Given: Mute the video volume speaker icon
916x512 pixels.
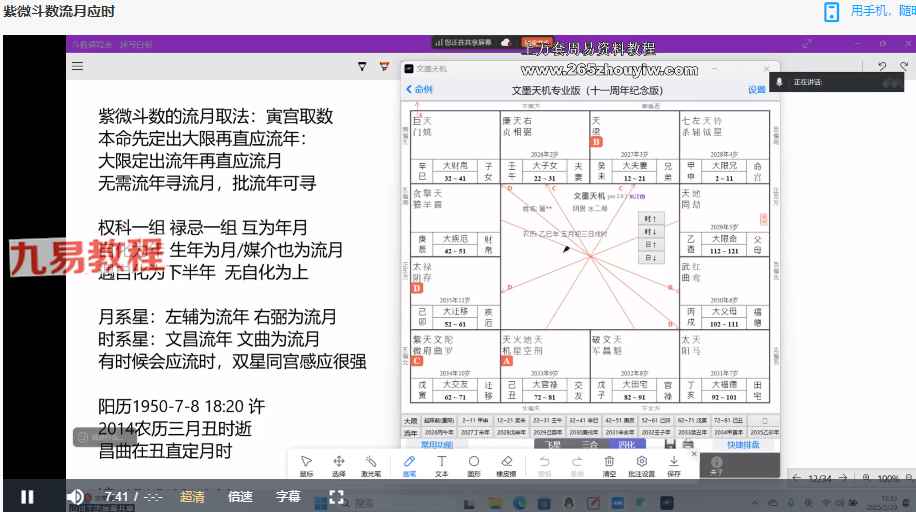Looking at the screenshot, I should [75, 496].
